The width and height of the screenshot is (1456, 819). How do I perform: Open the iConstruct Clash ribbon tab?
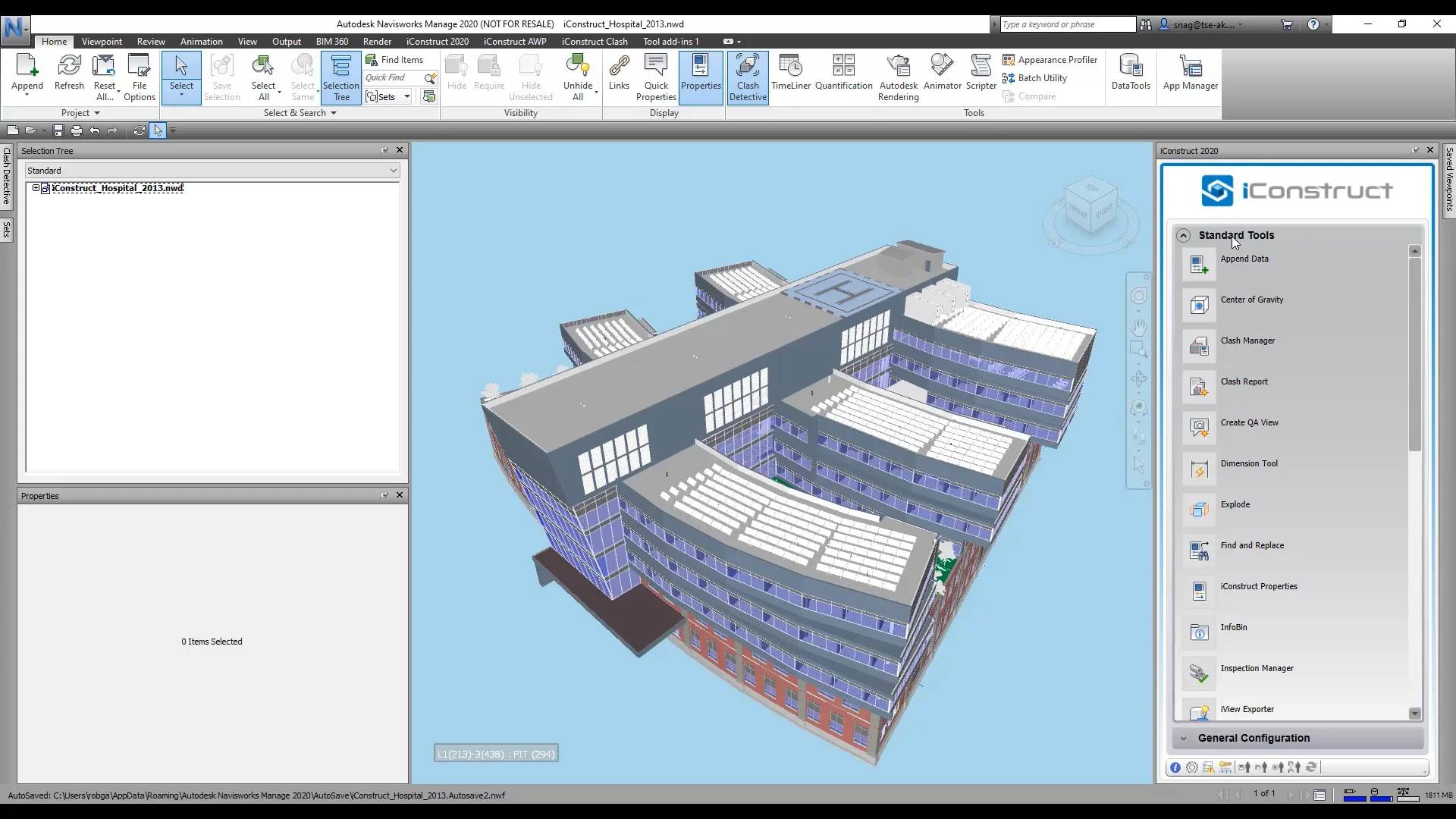594,42
